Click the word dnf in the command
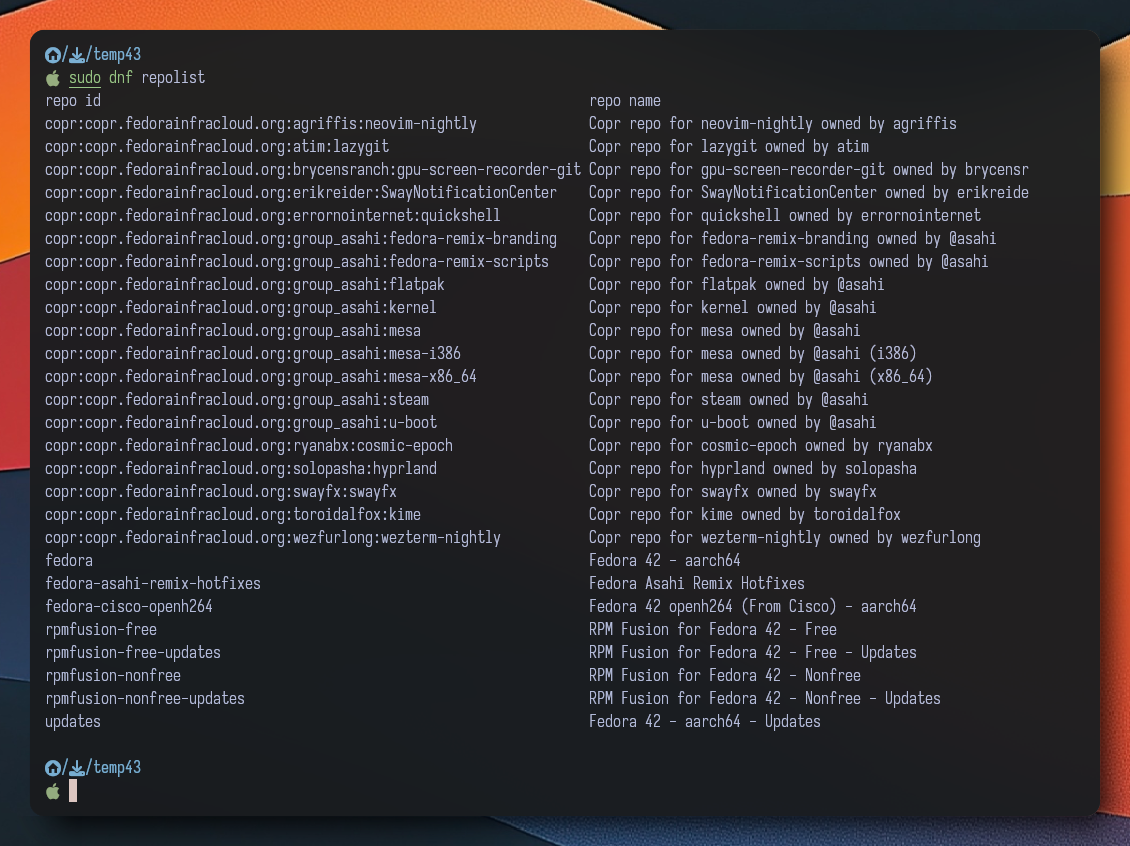The image size is (1130, 846). tap(120, 78)
